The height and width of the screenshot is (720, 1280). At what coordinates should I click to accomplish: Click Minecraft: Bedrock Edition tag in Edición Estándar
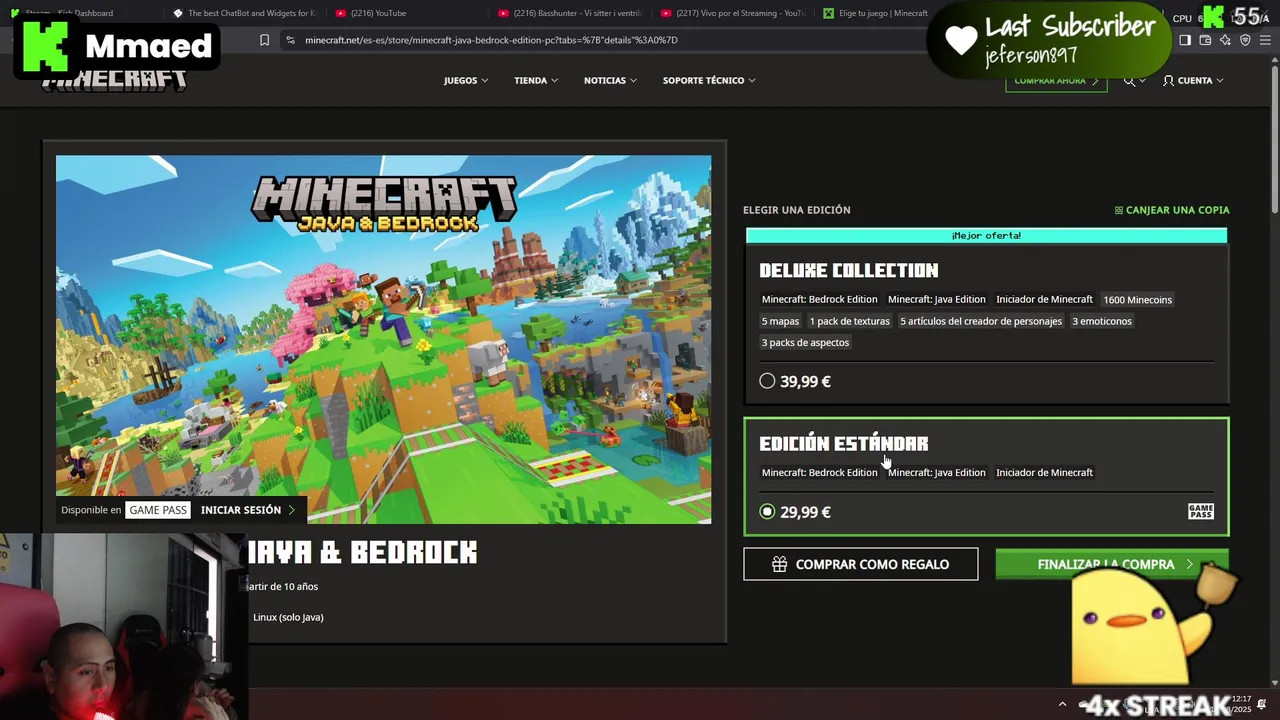819,472
